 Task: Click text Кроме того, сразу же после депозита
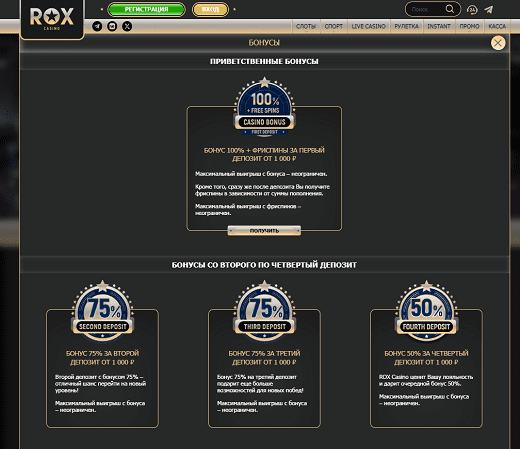[262, 190]
